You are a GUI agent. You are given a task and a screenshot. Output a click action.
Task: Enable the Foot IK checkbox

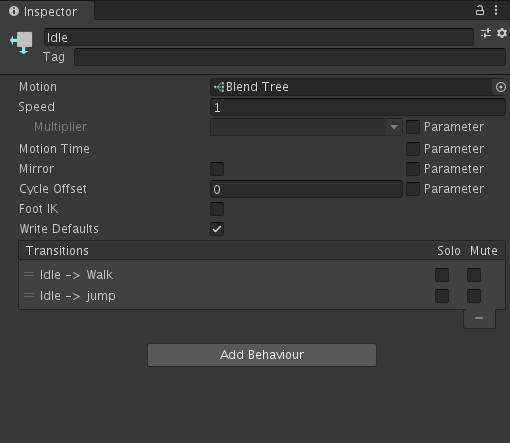(x=217, y=209)
